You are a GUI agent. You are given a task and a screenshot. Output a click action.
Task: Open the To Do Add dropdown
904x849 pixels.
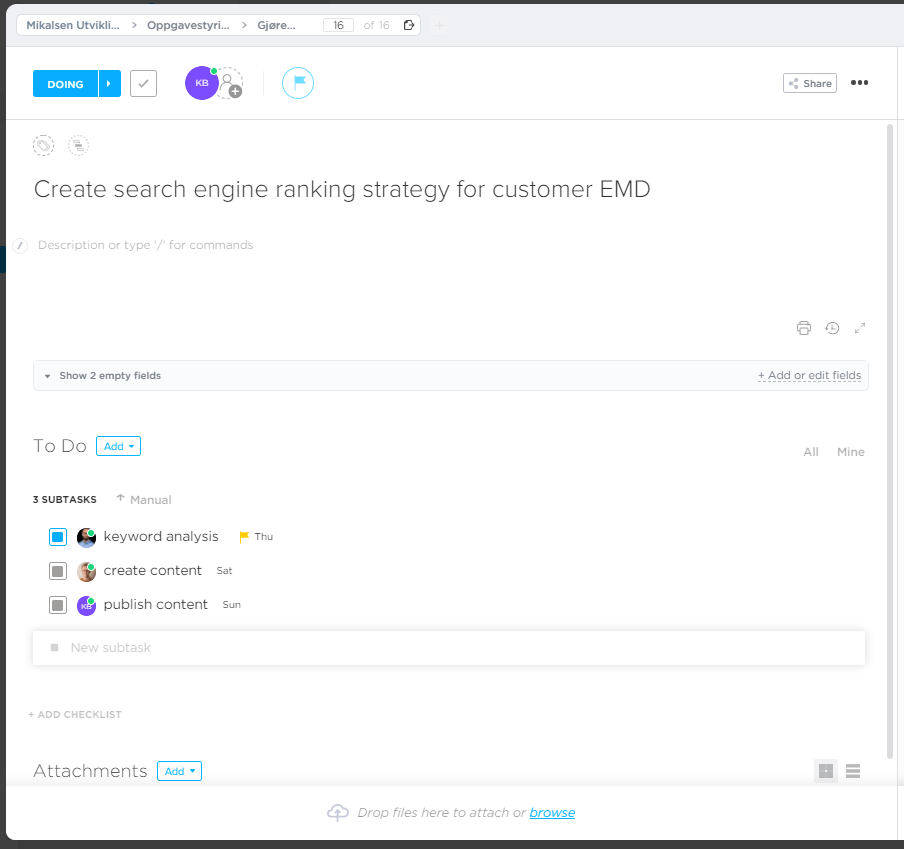click(118, 446)
